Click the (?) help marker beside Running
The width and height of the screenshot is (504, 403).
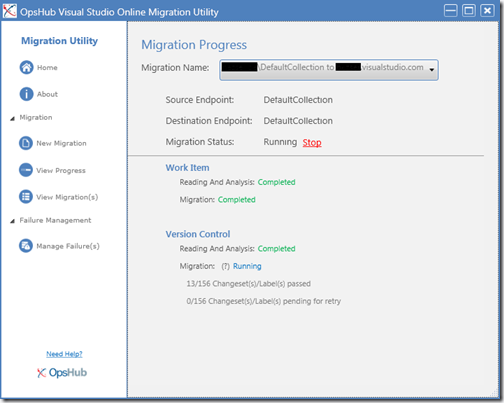point(226,266)
